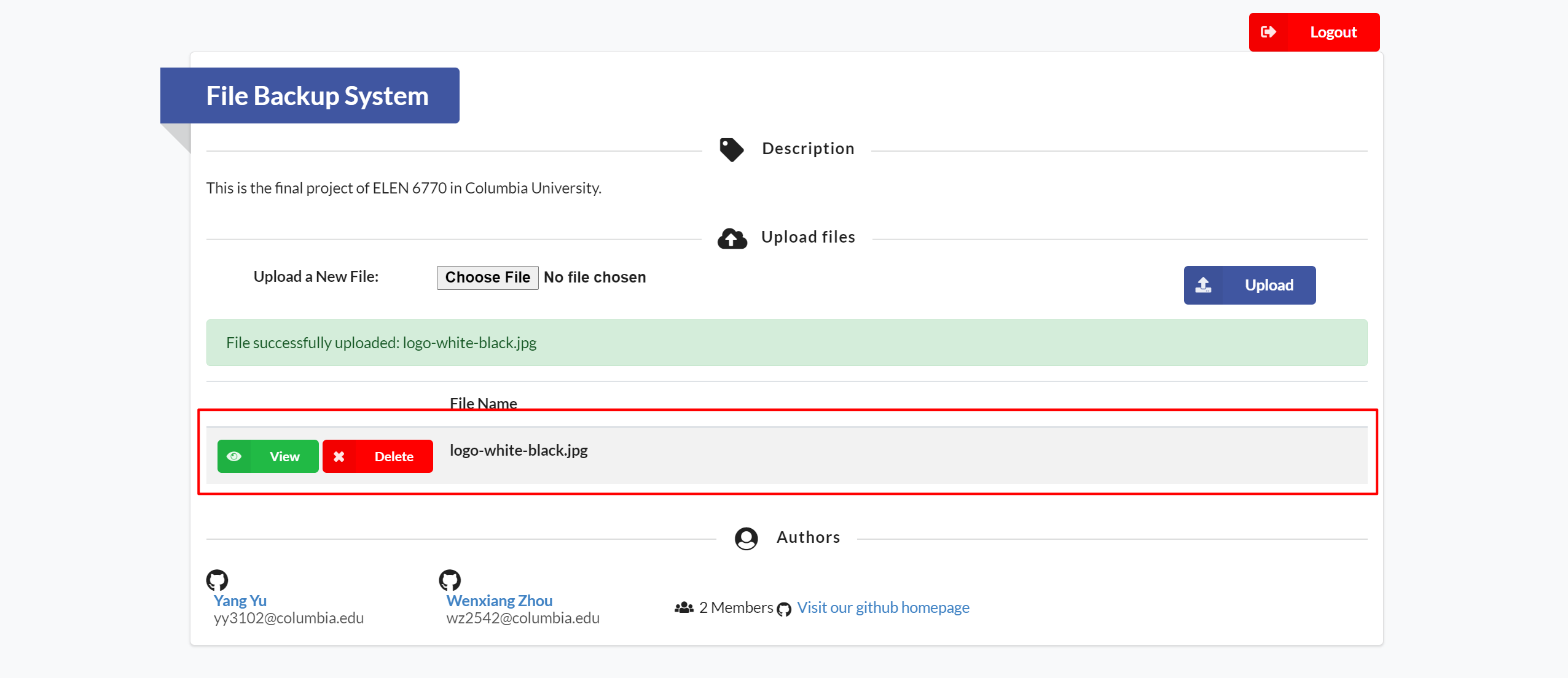
Task: Open Yang Yu's profile link
Action: click(240, 601)
